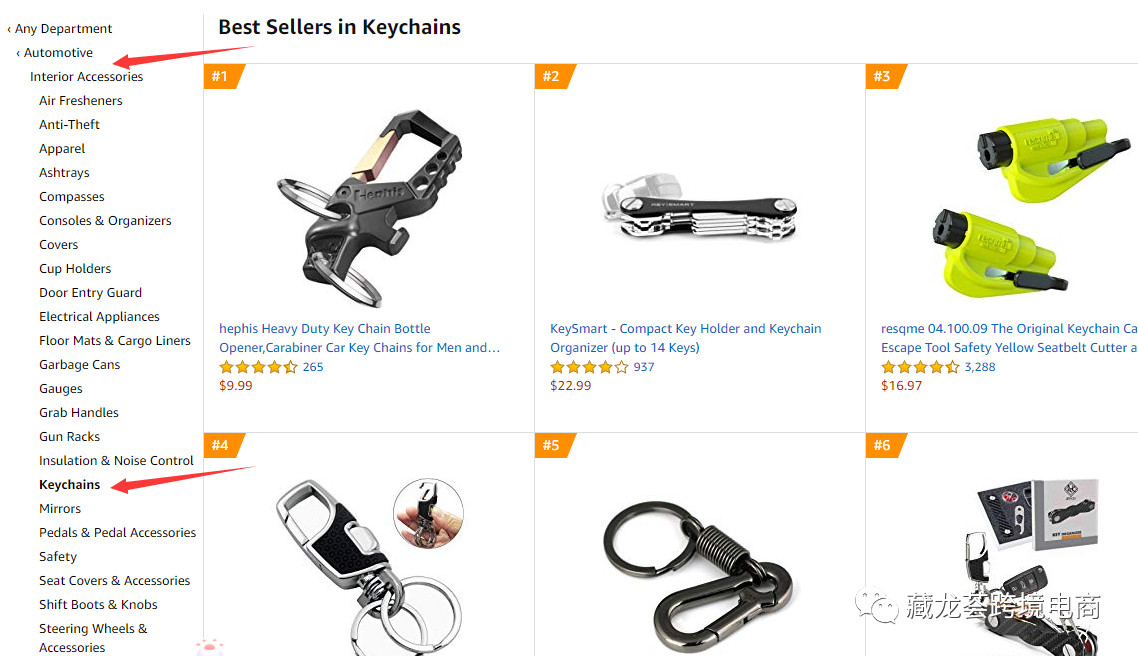Select Interior Accessories category
The image size is (1138, 656).
point(86,77)
